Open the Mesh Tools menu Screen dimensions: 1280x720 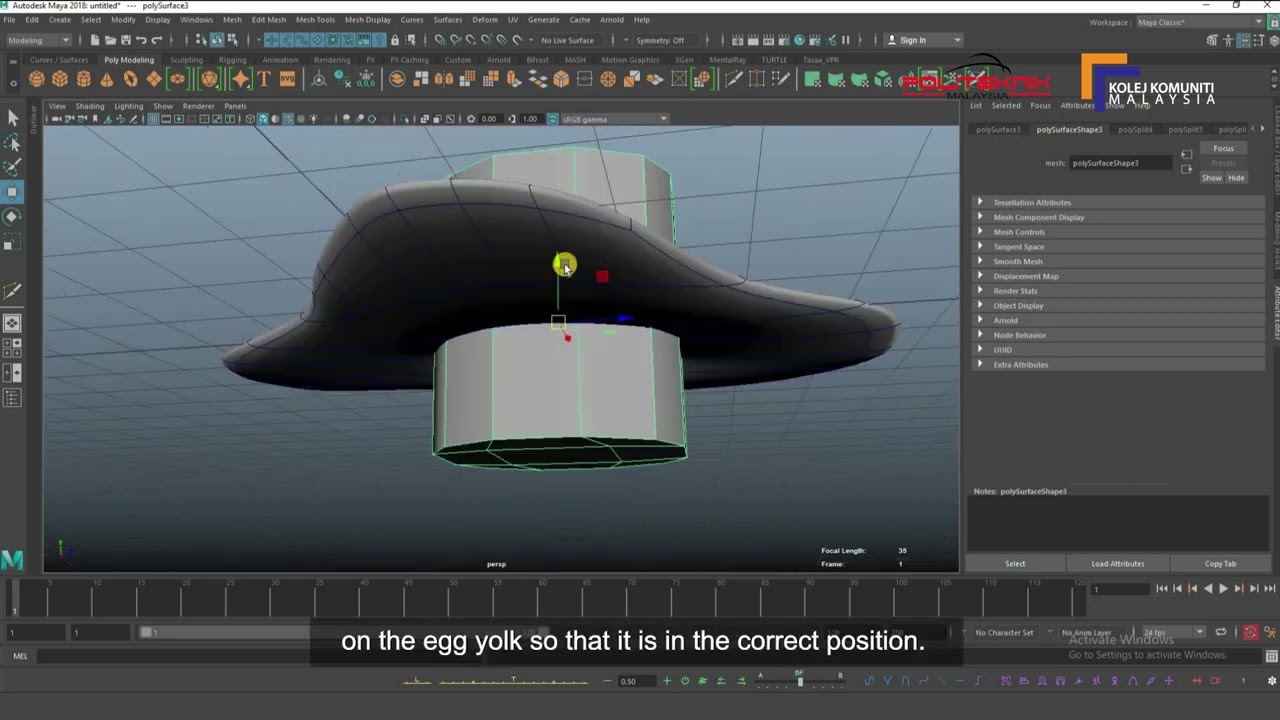(315, 20)
